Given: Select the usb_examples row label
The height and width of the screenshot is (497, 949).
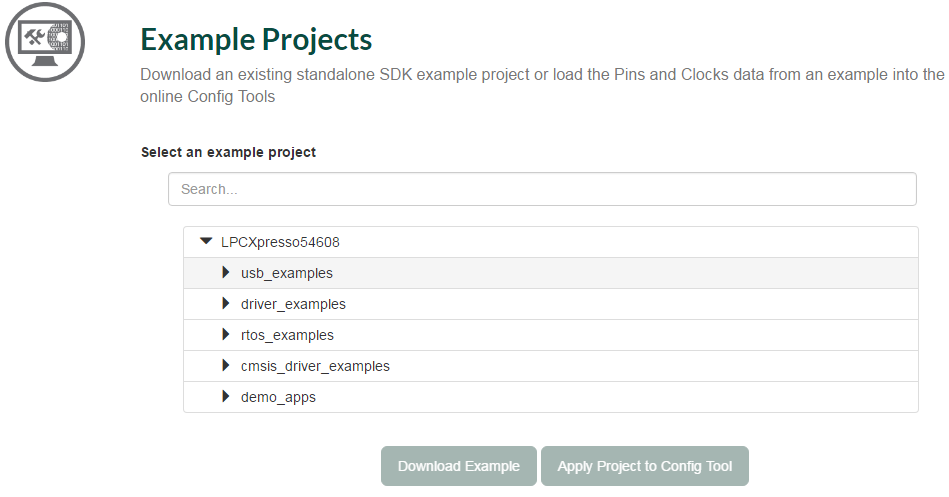Looking at the screenshot, I should point(287,273).
